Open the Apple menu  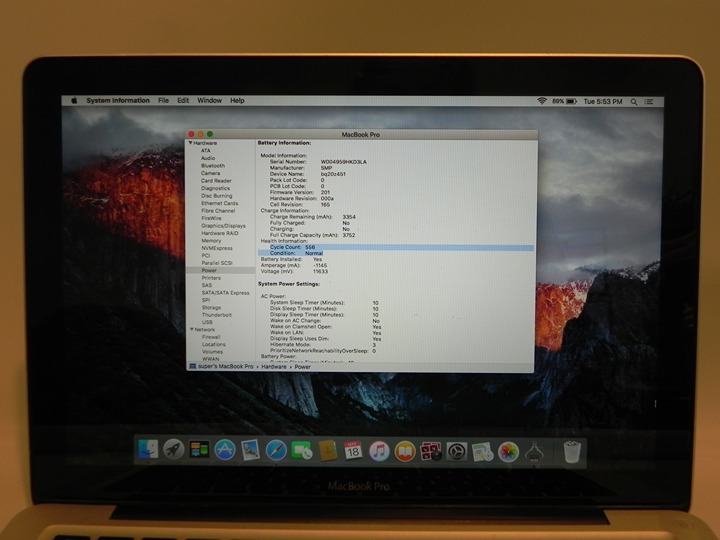74,100
